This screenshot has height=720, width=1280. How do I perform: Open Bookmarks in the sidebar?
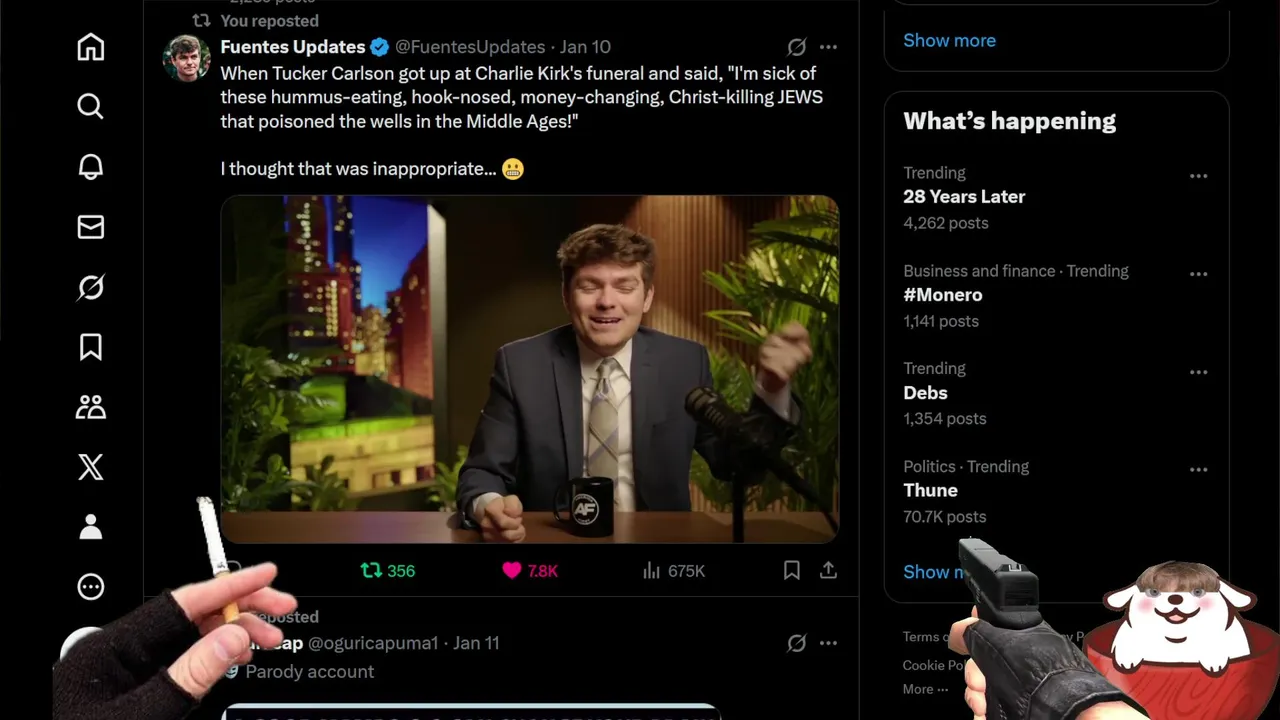click(x=91, y=347)
